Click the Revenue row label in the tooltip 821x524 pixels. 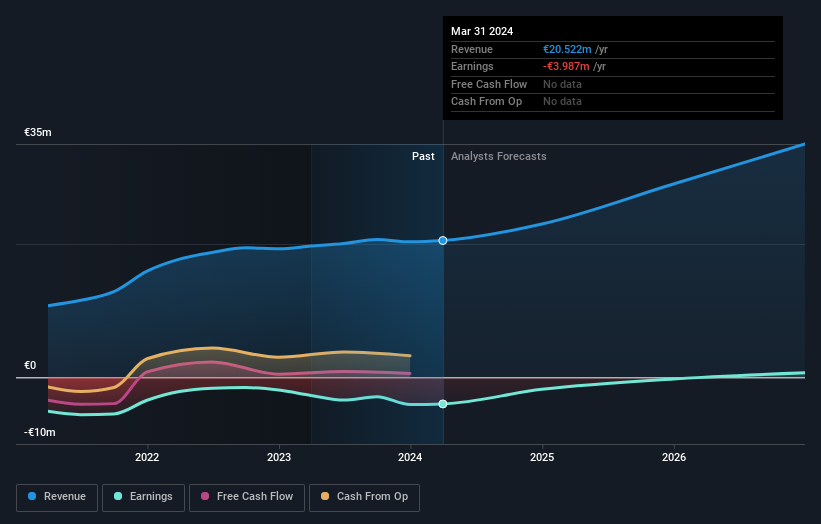[x=472, y=49]
